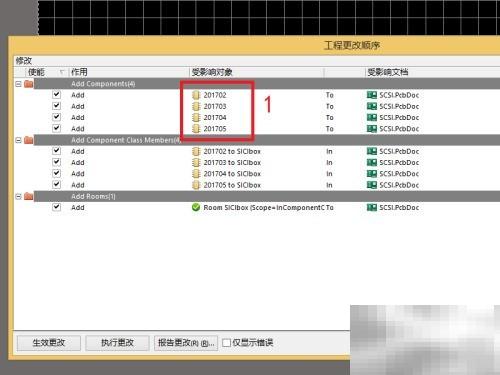
Task: Click the component icon beside 201702
Action: (196, 95)
